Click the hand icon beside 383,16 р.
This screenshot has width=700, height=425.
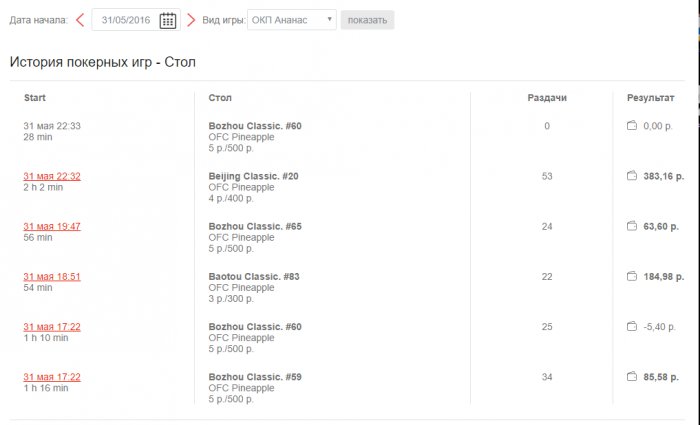(631, 176)
